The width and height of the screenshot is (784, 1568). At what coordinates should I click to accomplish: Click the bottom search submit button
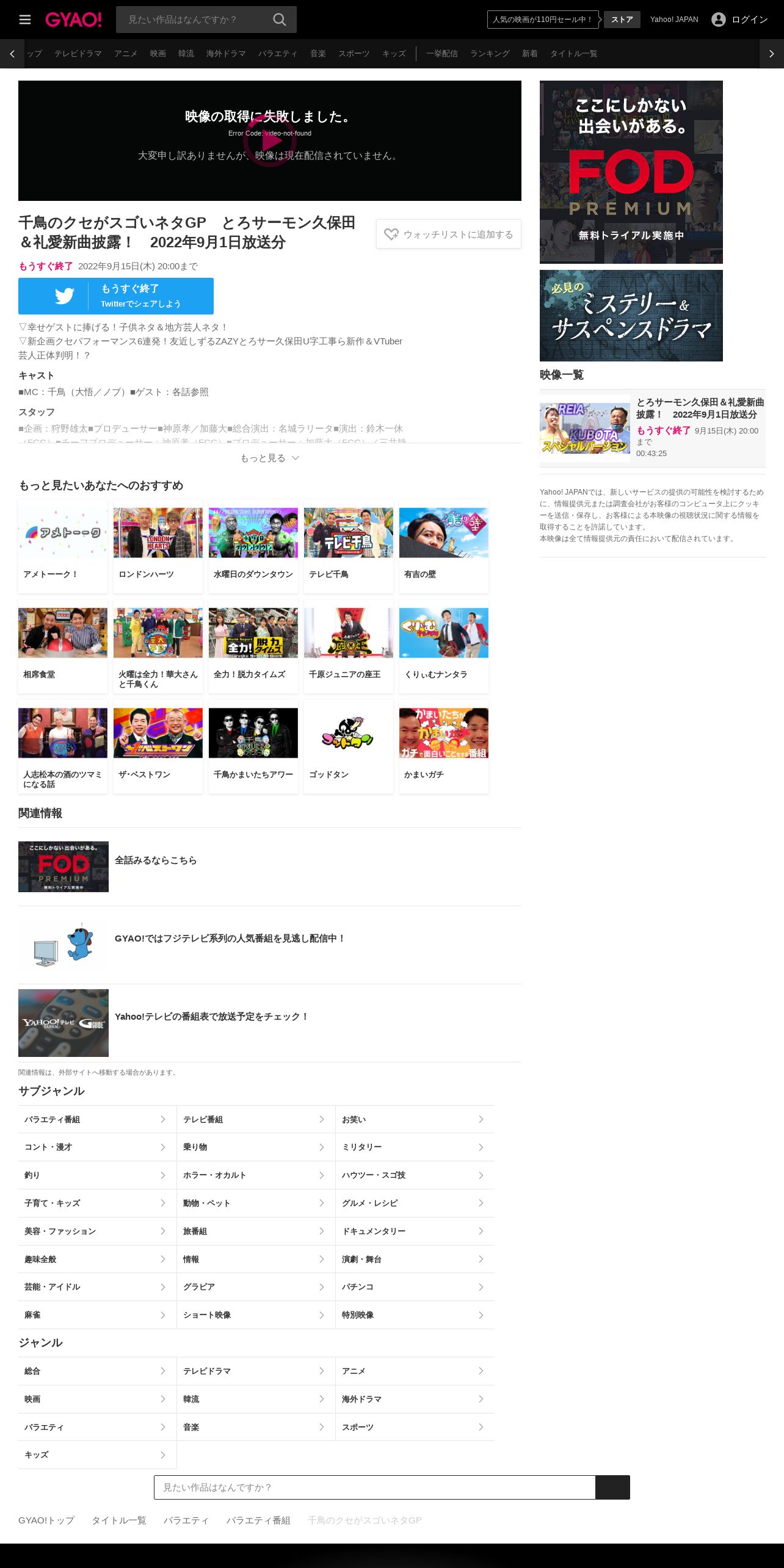tap(612, 1487)
